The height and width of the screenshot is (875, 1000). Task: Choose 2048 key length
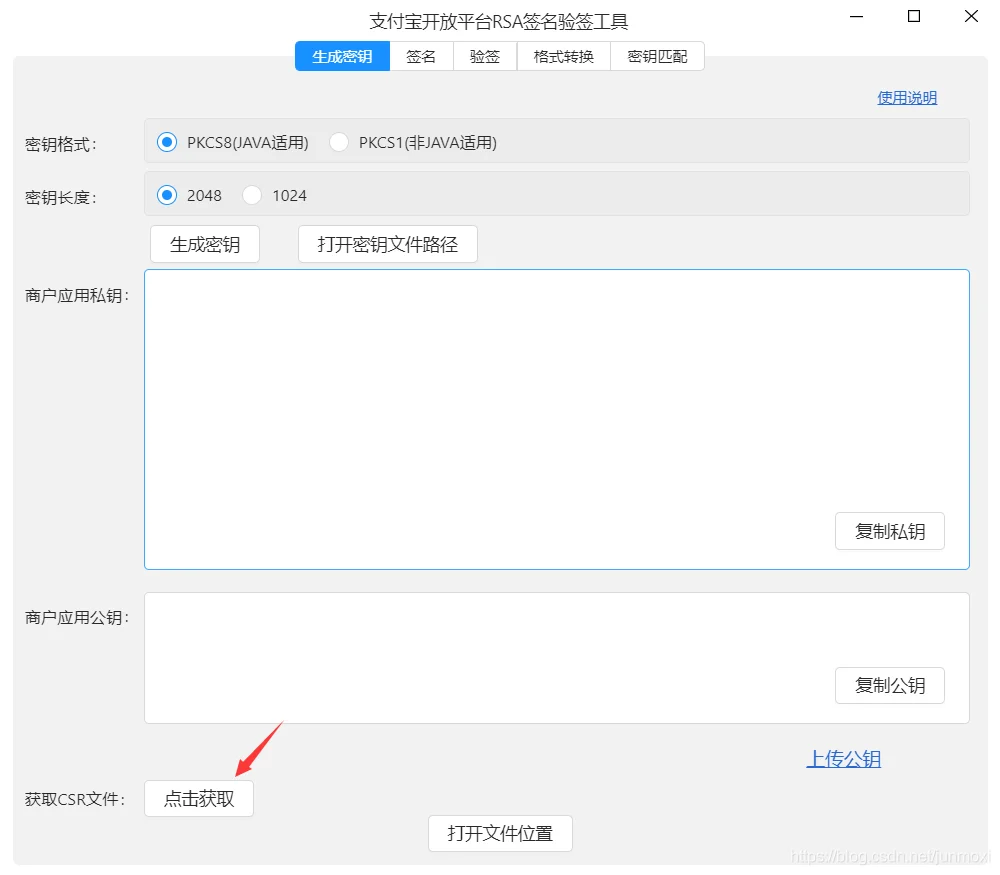[x=167, y=195]
